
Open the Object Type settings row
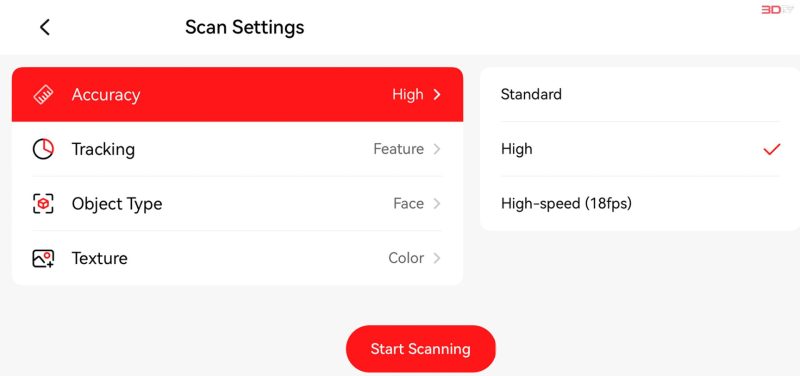point(237,204)
